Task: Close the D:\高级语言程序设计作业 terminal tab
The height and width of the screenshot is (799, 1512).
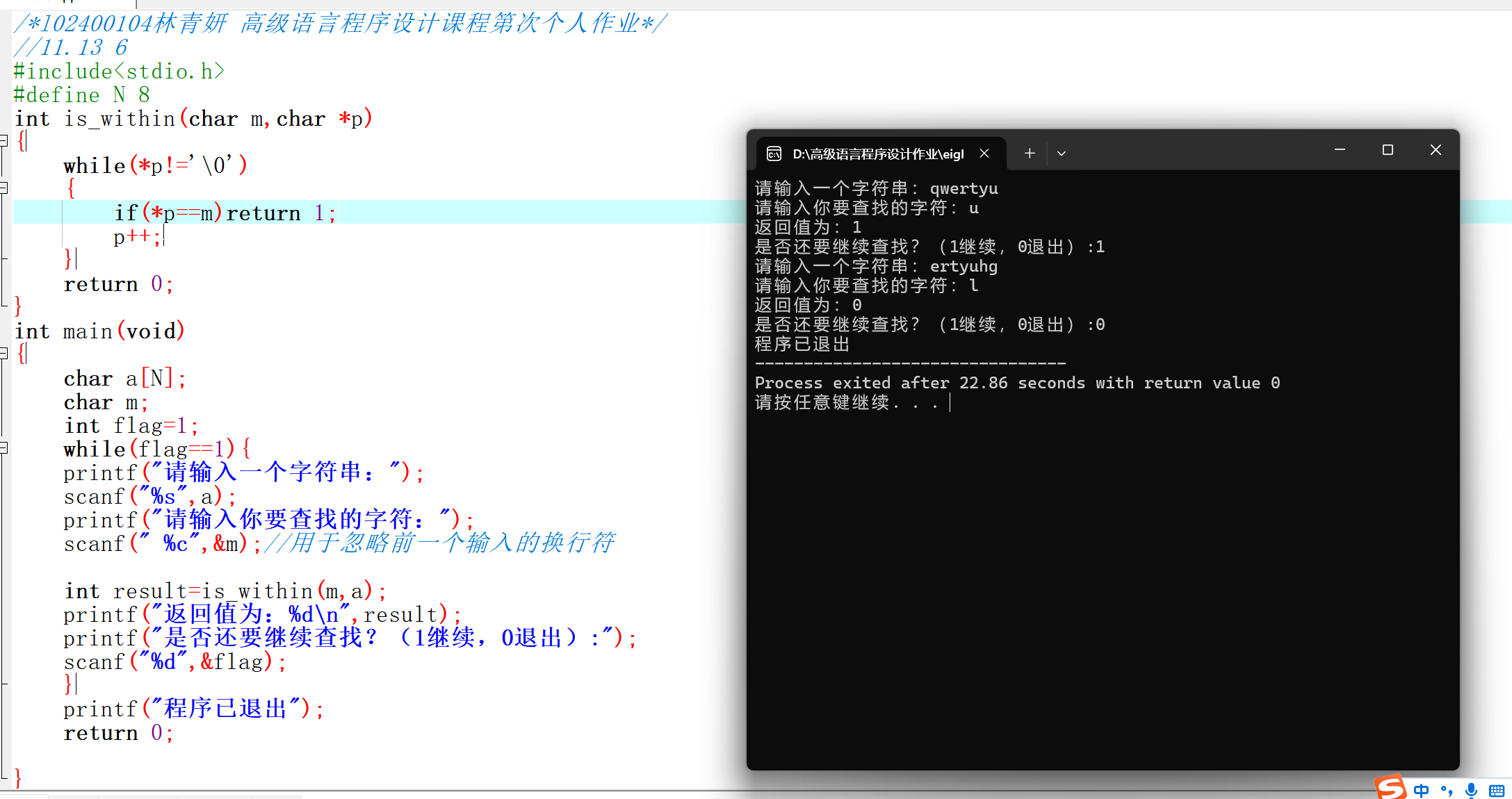Action: click(x=984, y=154)
